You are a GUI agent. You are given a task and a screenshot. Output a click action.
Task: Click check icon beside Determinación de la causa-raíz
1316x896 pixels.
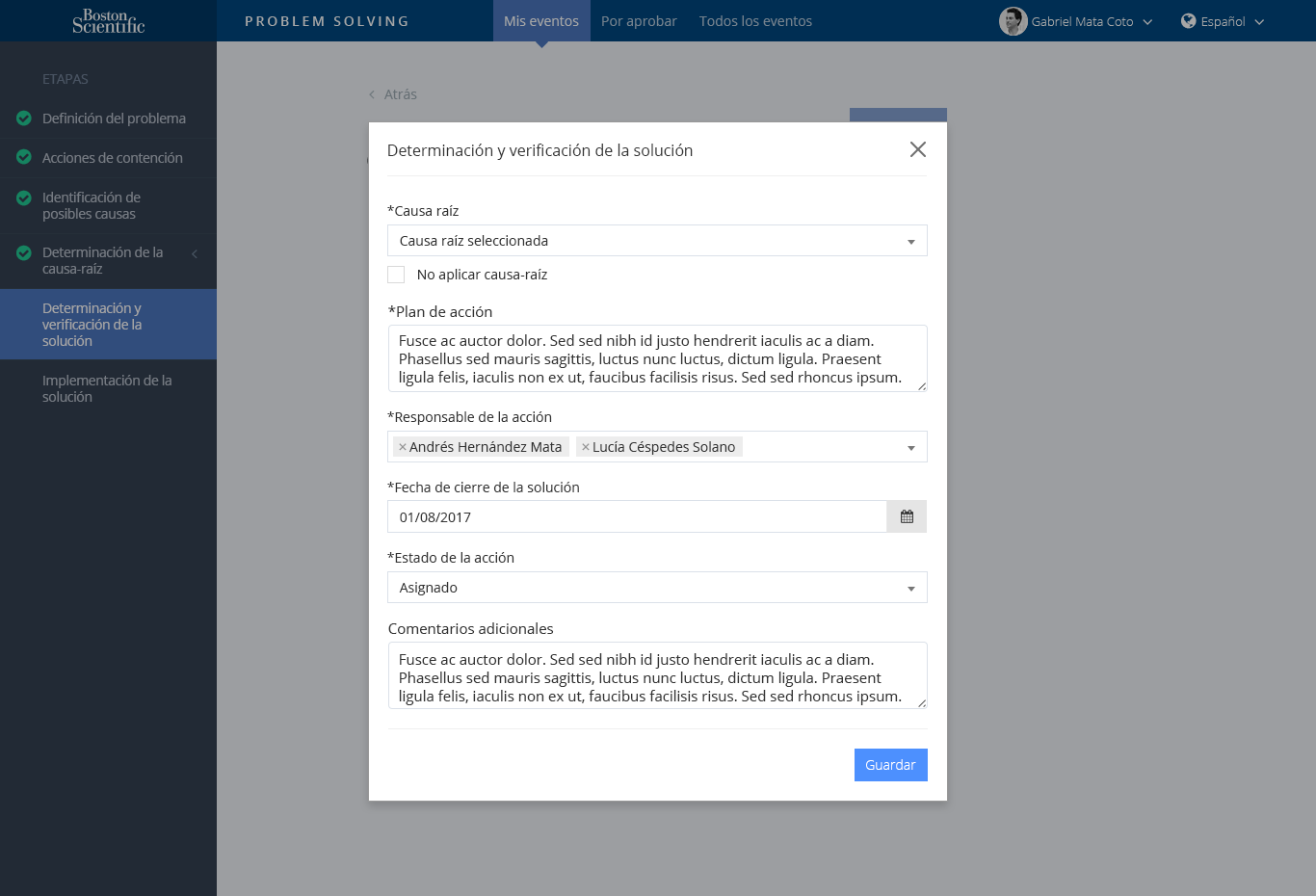pos(24,252)
